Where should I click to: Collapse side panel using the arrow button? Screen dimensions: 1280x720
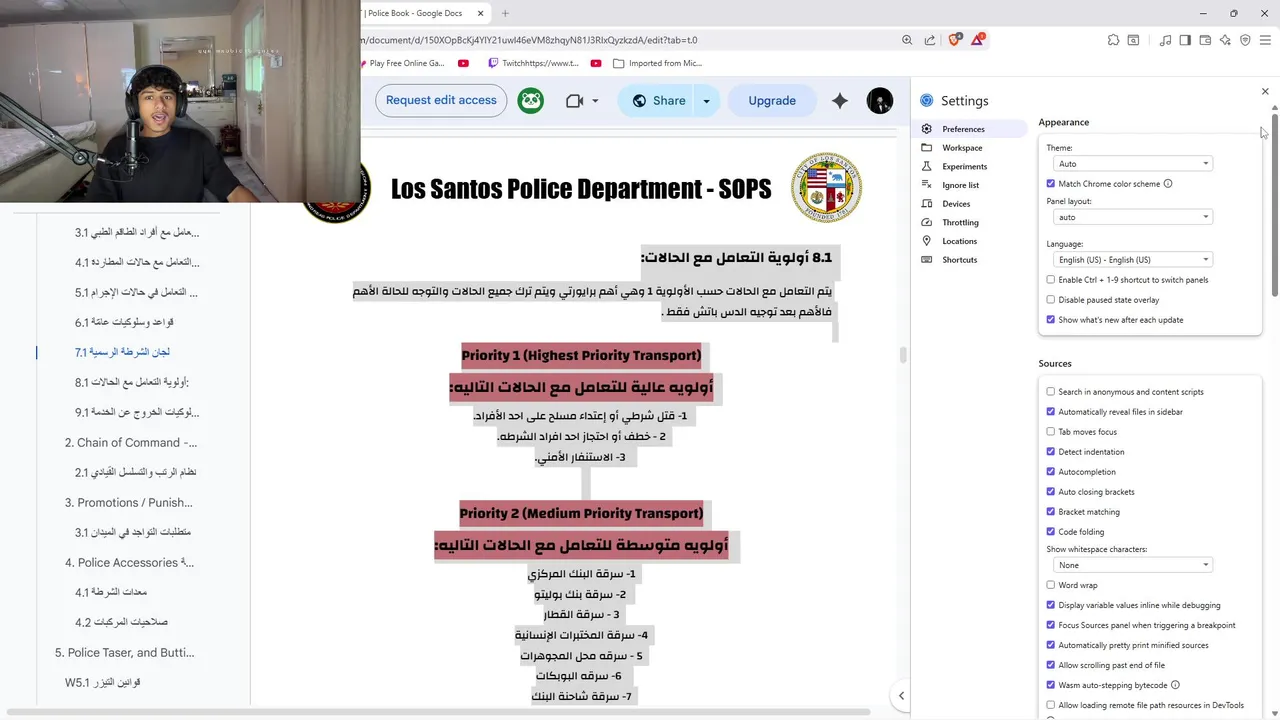click(x=901, y=695)
